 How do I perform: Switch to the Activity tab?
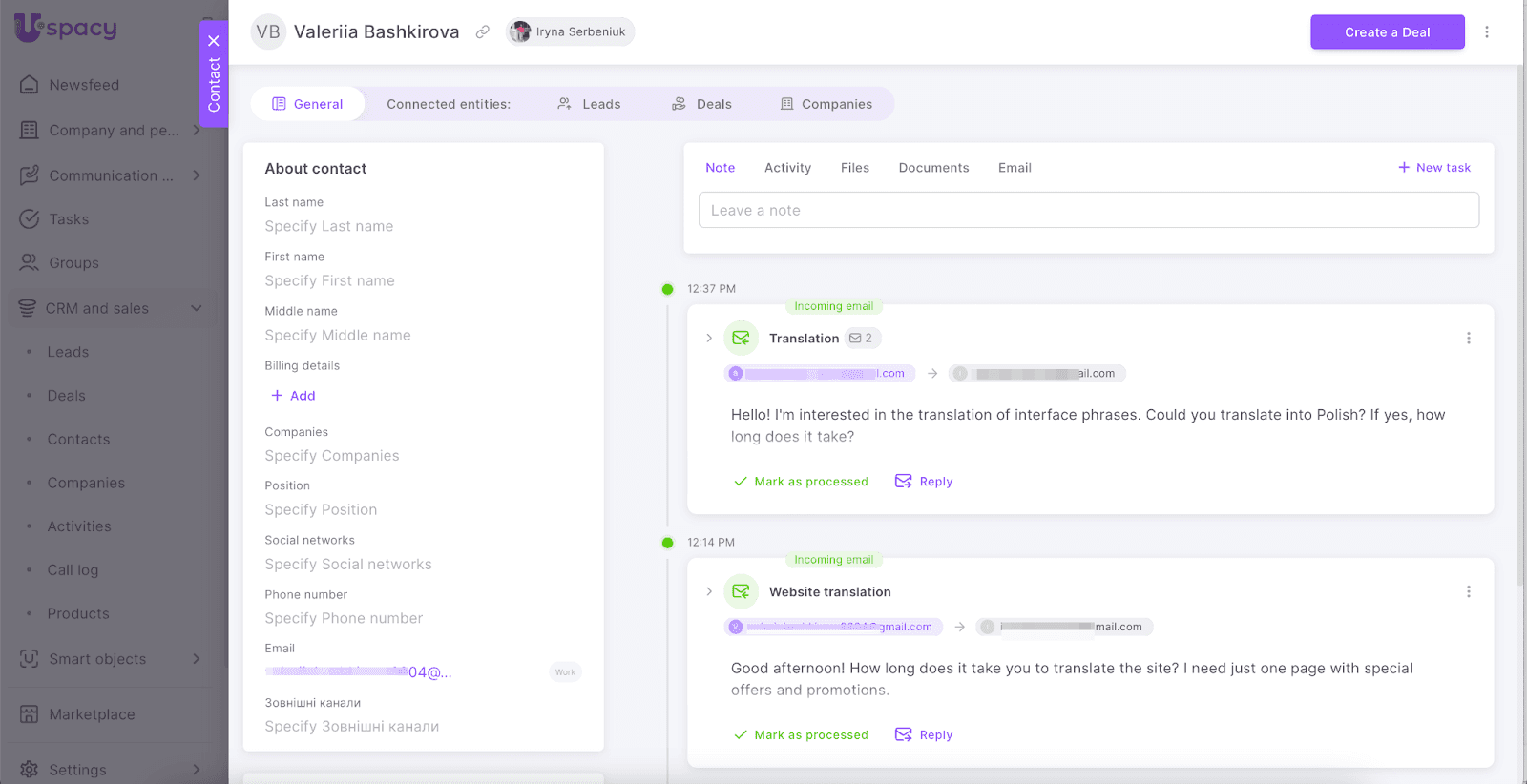click(x=787, y=168)
